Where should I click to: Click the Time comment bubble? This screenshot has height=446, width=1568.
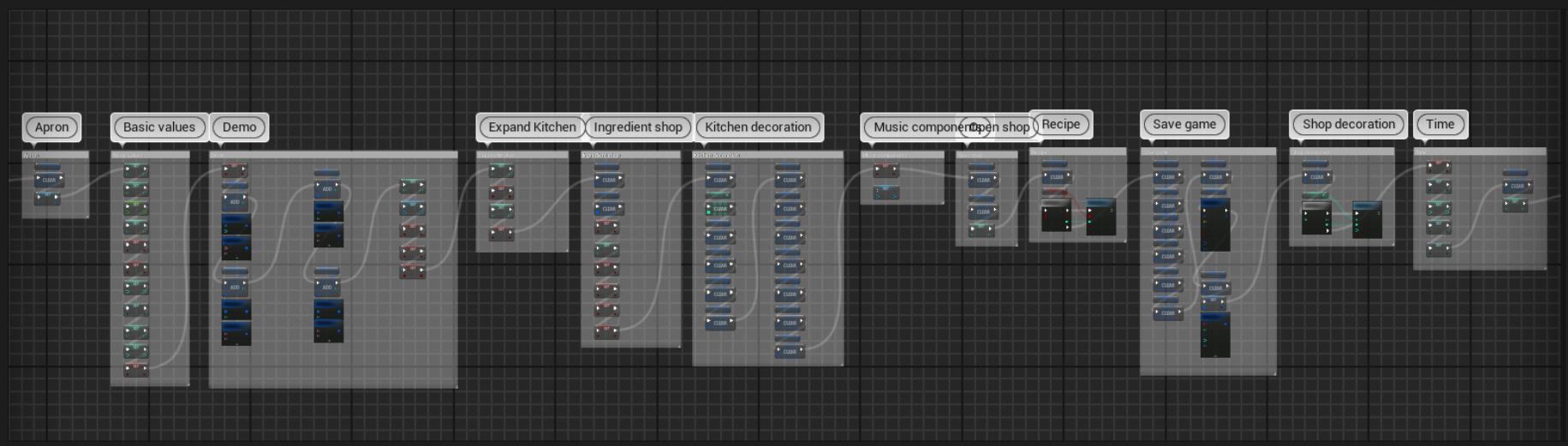[1440, 124]
